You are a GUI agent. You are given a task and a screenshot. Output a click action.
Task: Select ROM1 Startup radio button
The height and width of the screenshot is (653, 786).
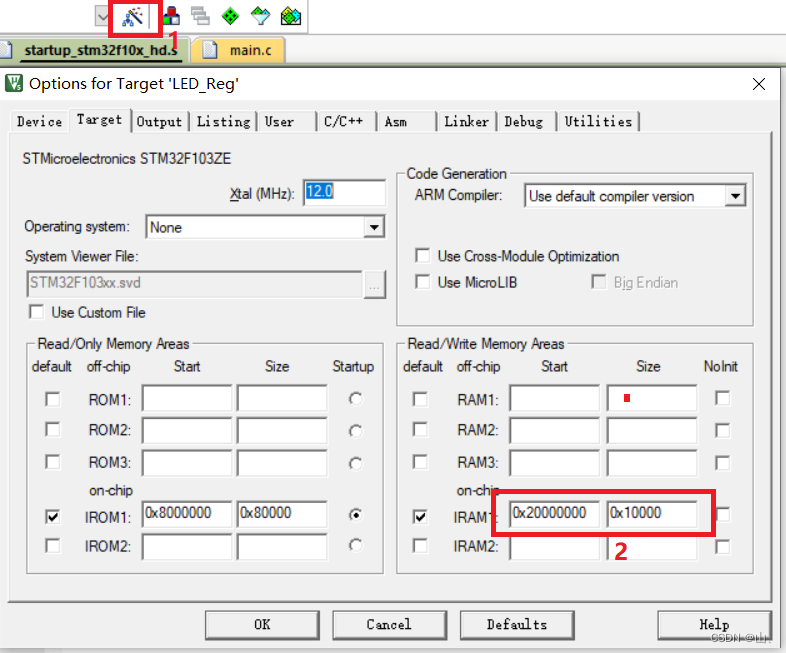click(355, 399)
